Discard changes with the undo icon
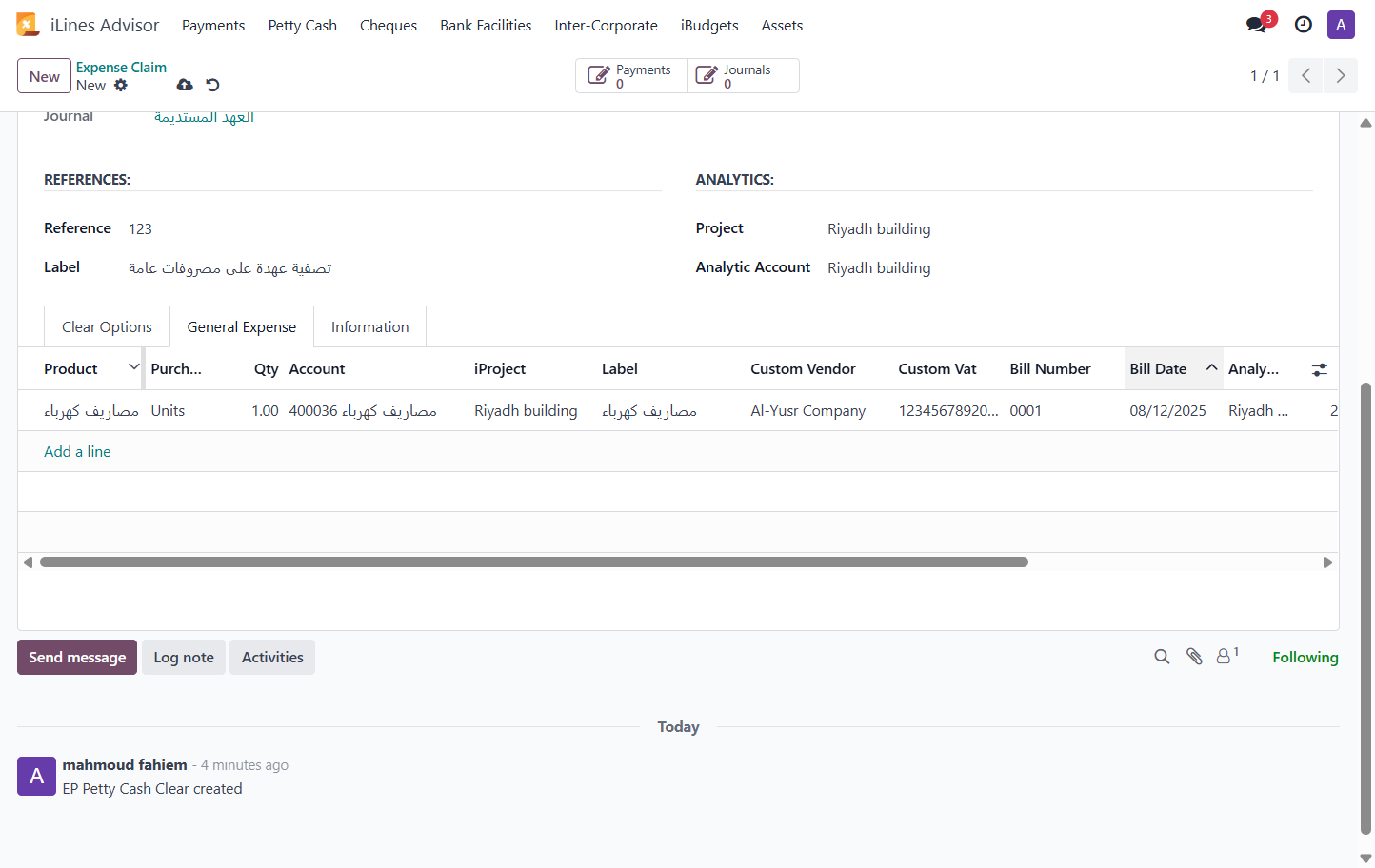Screen dimensions: 1375x868 click(x=212, y=85)
